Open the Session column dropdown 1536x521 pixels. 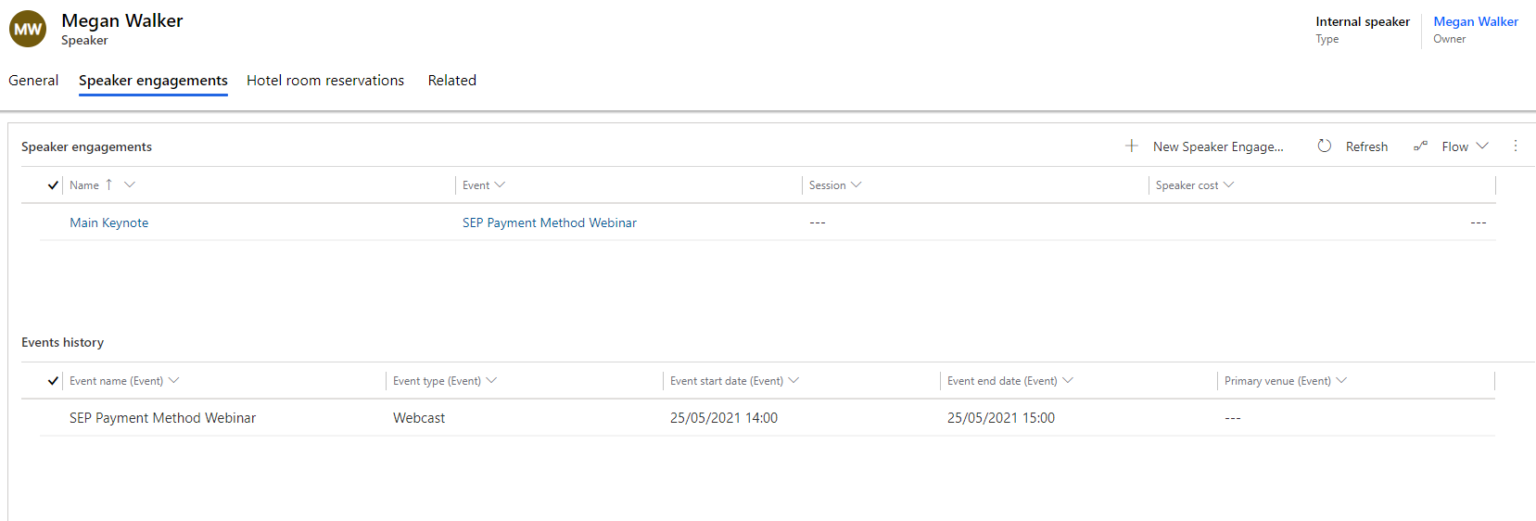tap(856, 185)
